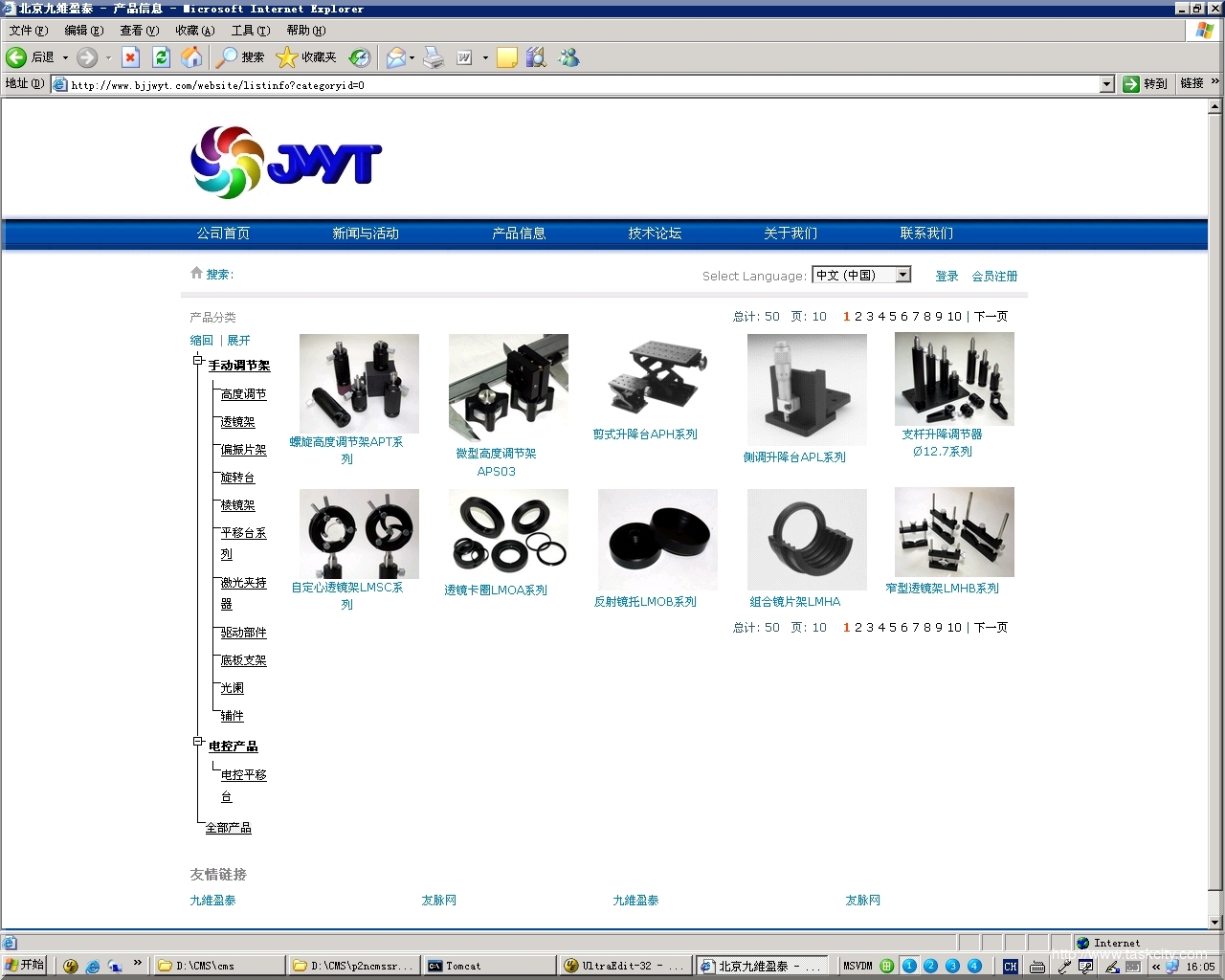This screenshot has height=980, width=1225.
Task: Go to page 2 in top pagination
Action: 858,317
